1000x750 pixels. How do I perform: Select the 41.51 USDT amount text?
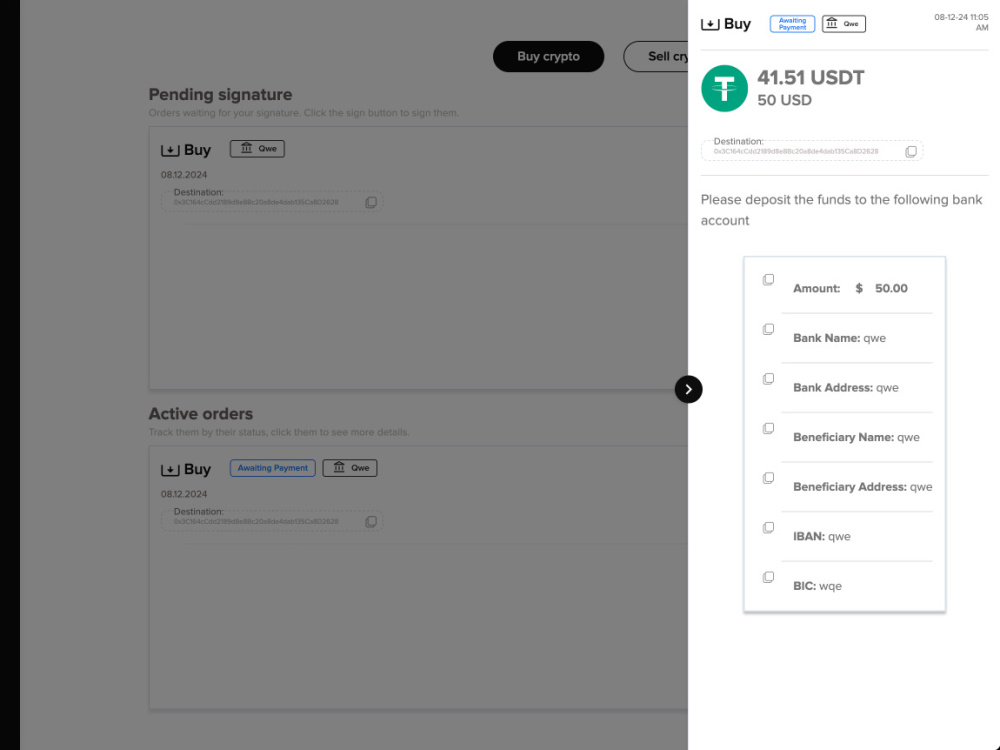810,77
